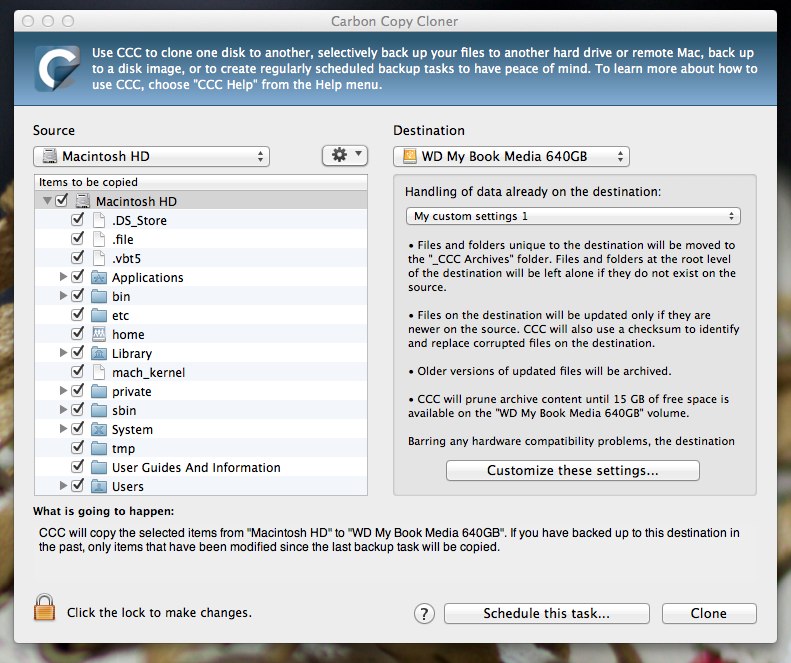Screen dimensions: 791x663
Task: Click the bin folder icon
Action: [x=99, y=296]
